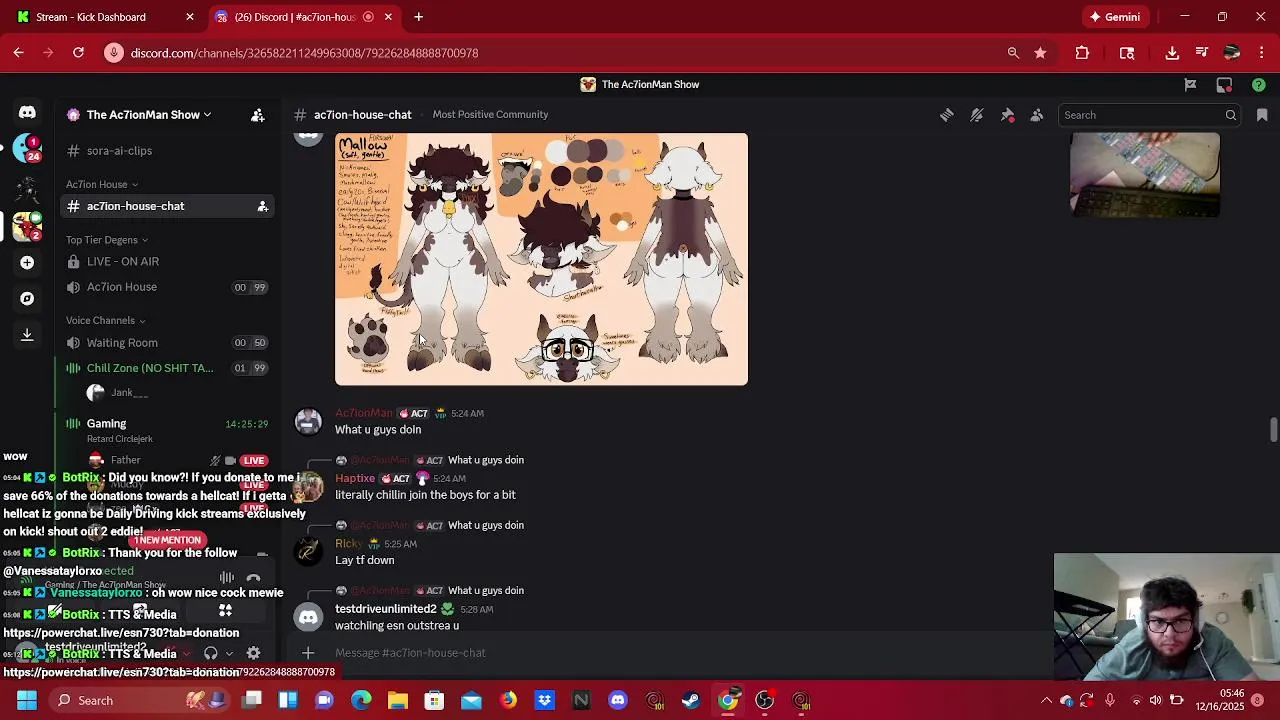Click Download Apps icon in server list
The height and width of the screenshot is (720, 1280).
coord(27,335)
